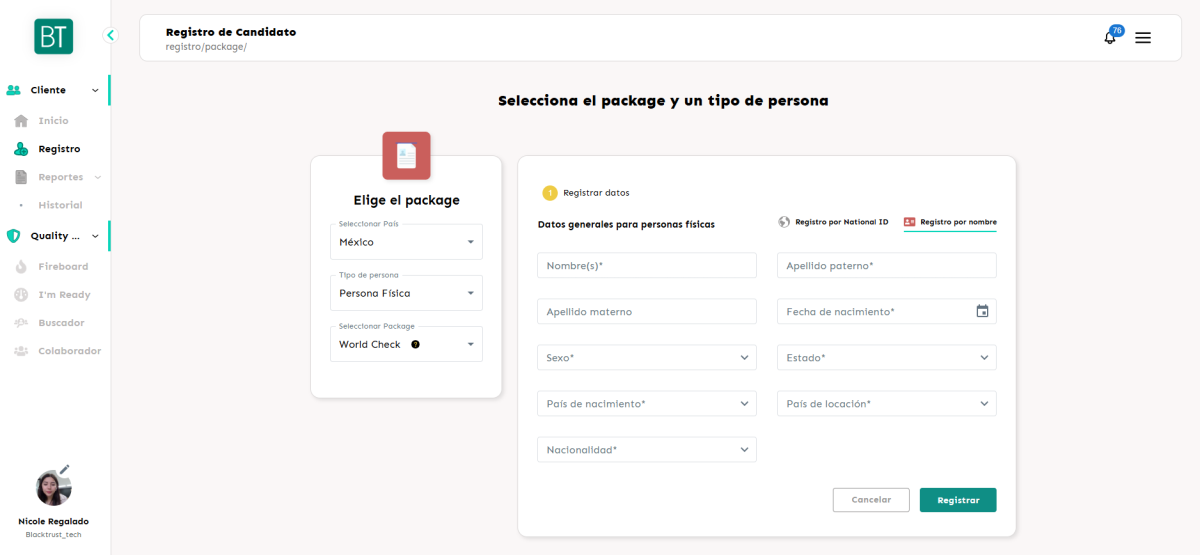Viewport: 1200px width, 555px height.
Task: Expand the Nacionalidad dropdown
Action: (646, 450)
